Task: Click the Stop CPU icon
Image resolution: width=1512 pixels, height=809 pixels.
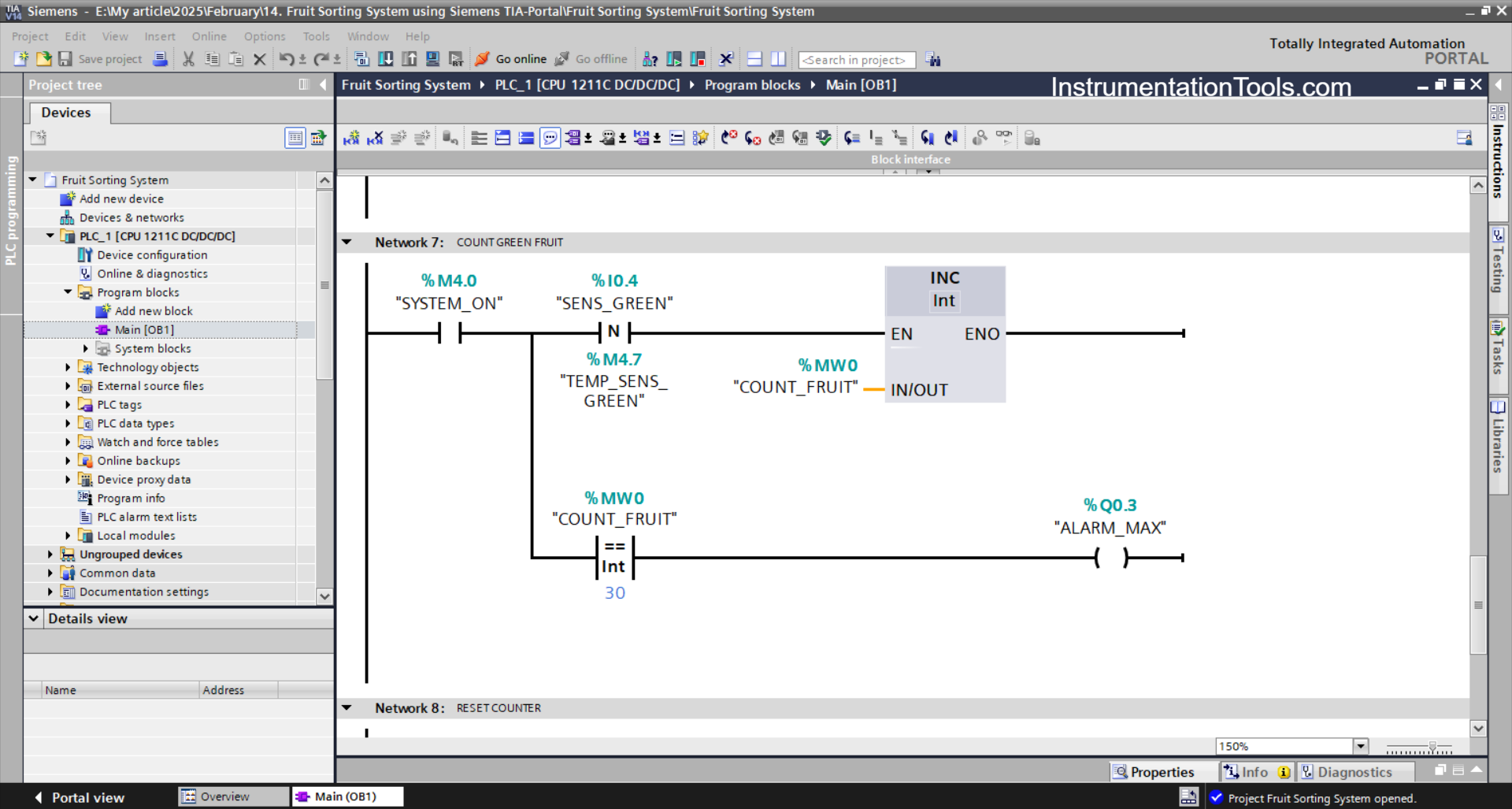Action: pos(698,59)
